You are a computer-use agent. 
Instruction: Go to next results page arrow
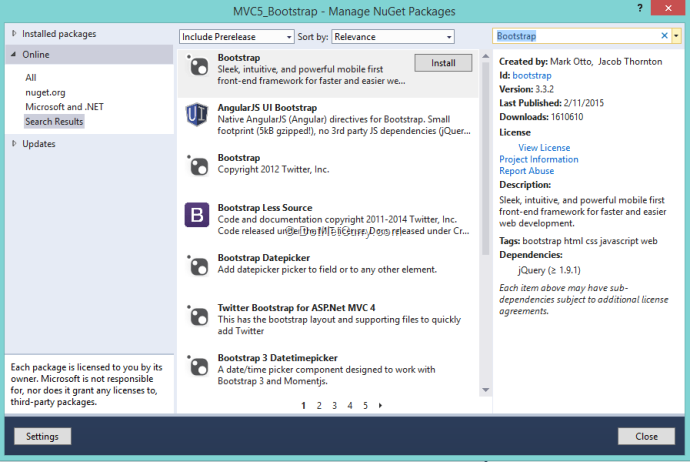tap(381, 405)
